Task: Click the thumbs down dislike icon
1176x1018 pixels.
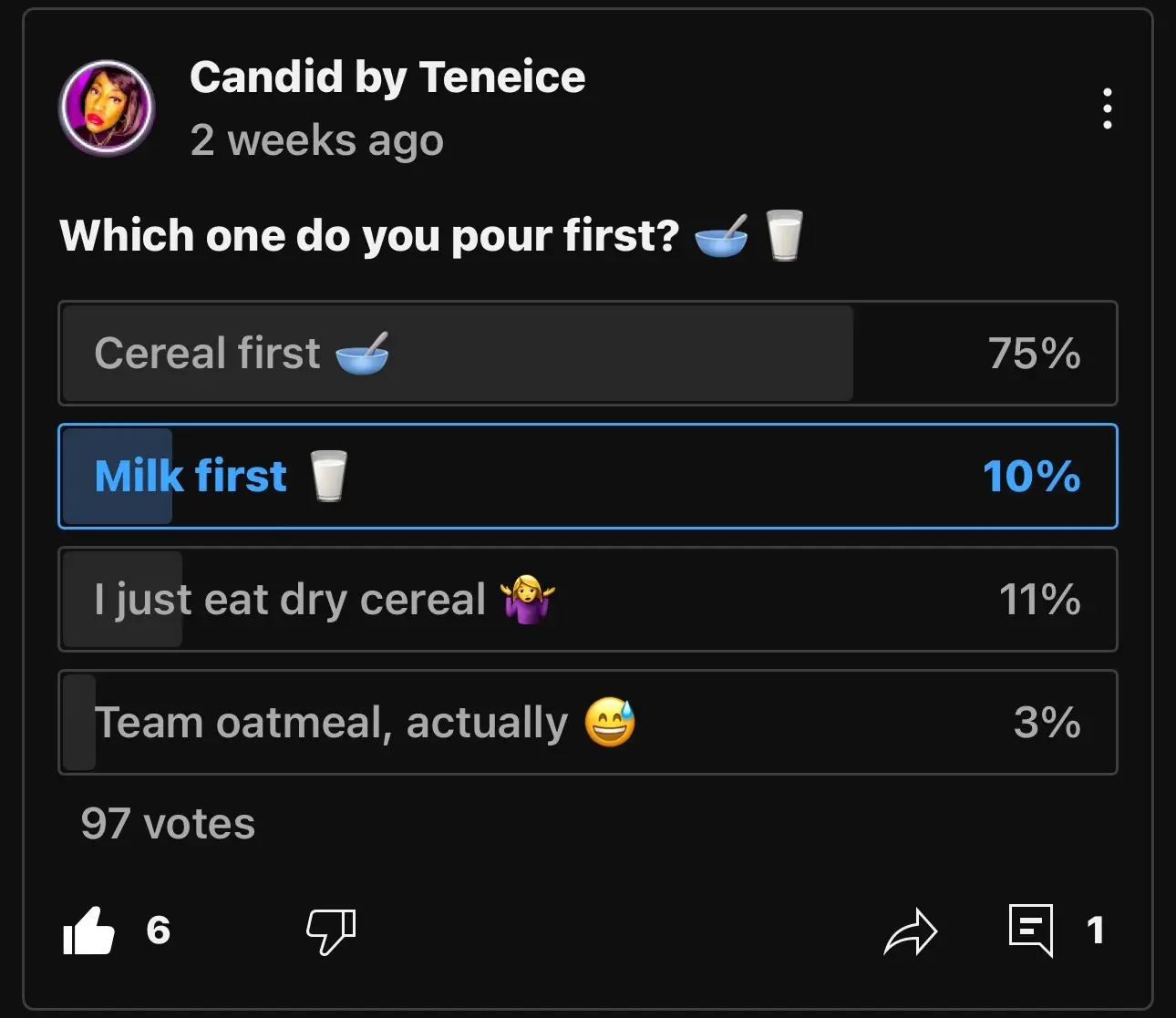Action: (x=332, y=931)
